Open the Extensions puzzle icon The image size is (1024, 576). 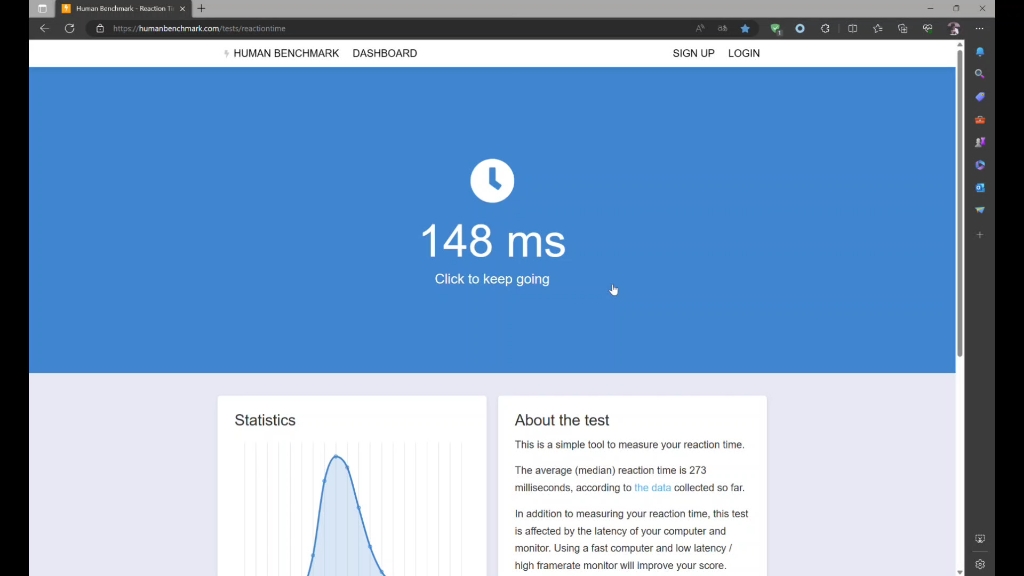click(825, 28)
